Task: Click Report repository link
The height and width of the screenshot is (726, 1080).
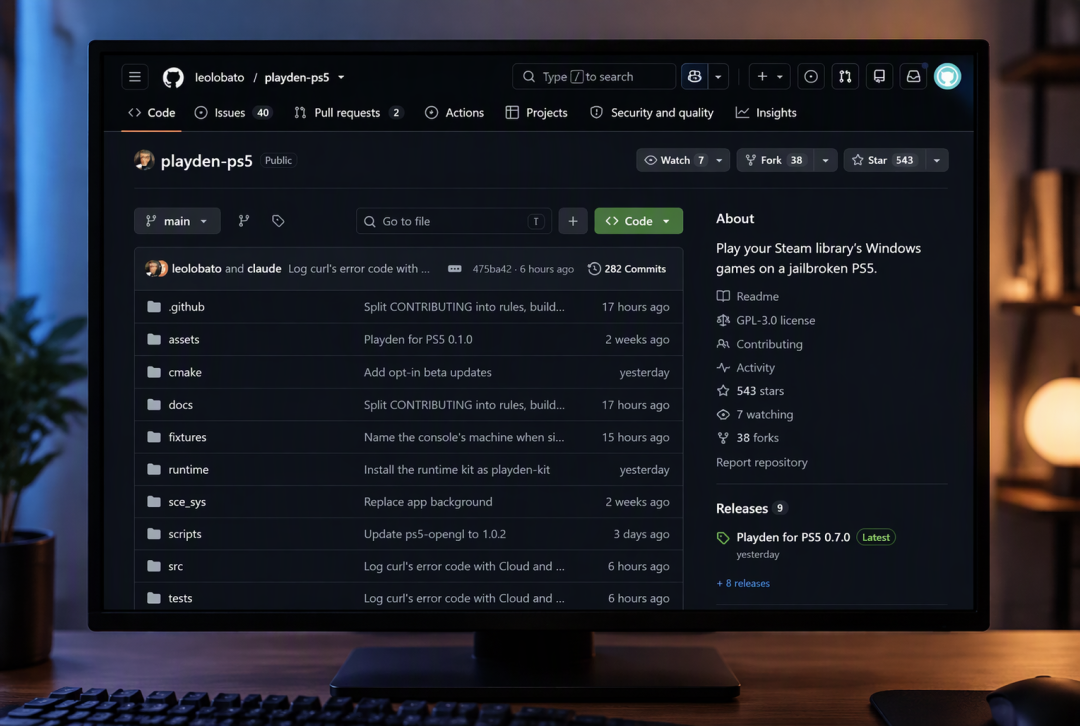Action: (x=761, y=462)
